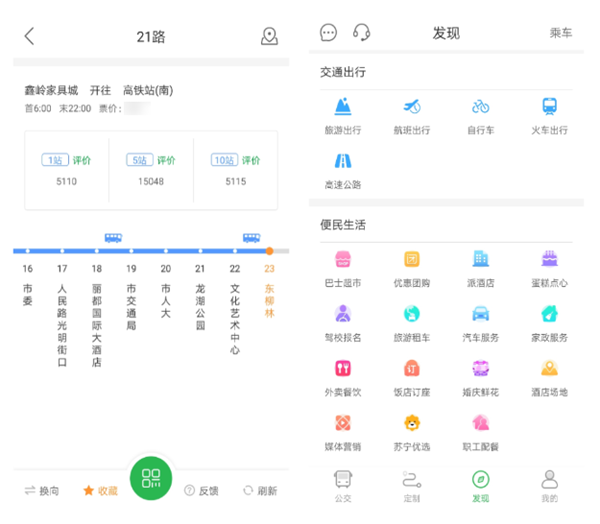Screen dimensions: 600x524
Task: Open the 高速公路 highway icon
Action: coord(342,169)
